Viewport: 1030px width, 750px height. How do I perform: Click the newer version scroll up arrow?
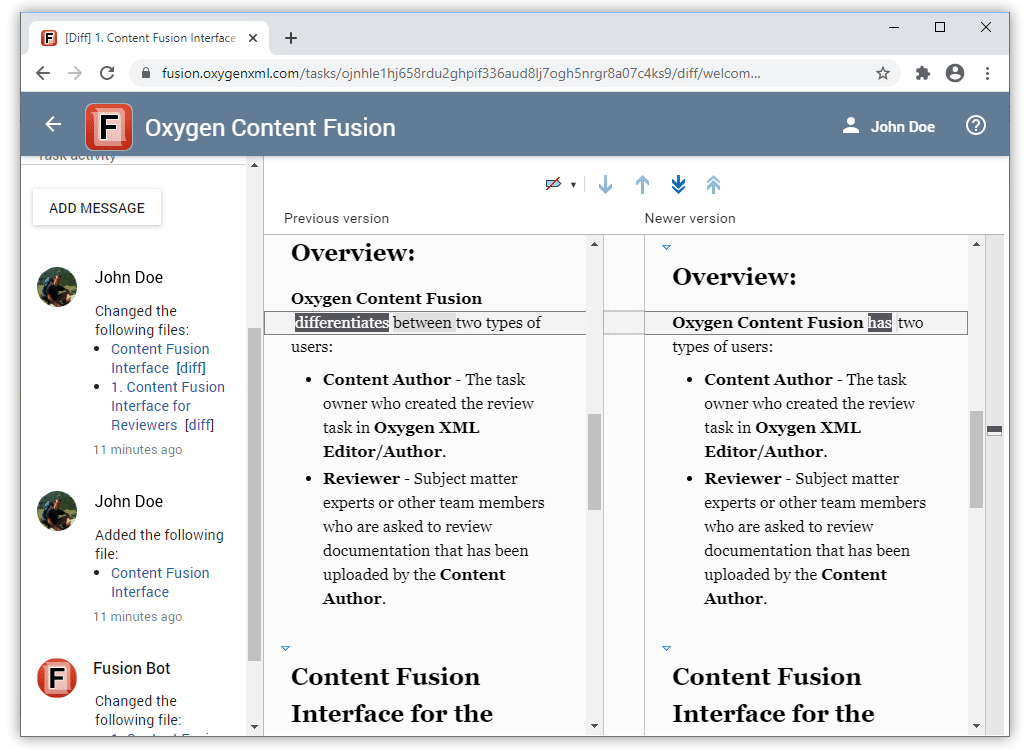pyautogui.click(x=976, y=244)
